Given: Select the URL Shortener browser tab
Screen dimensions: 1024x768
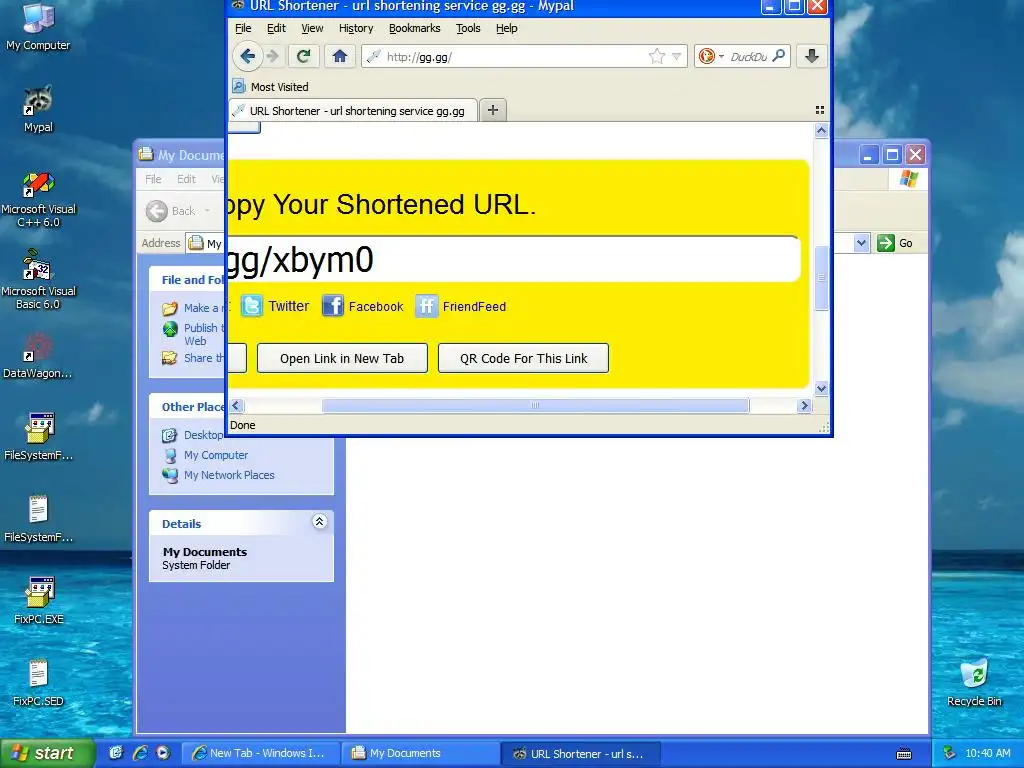Looking at the screenshot, I should coord(353,110).
